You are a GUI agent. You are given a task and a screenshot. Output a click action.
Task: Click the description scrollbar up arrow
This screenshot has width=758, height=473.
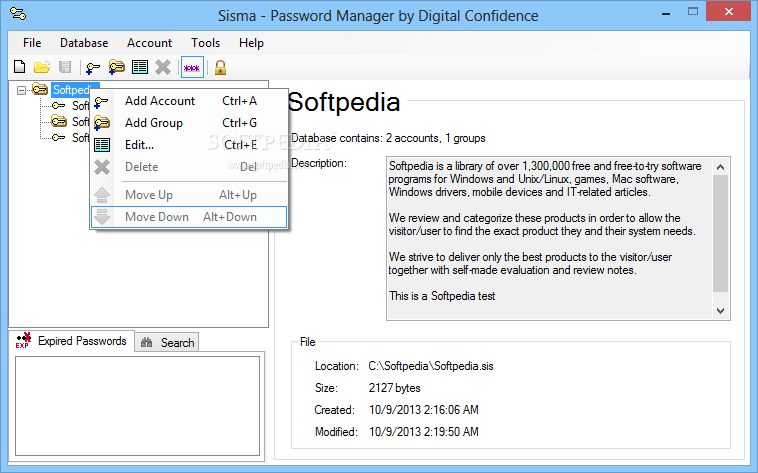[720, 167]
